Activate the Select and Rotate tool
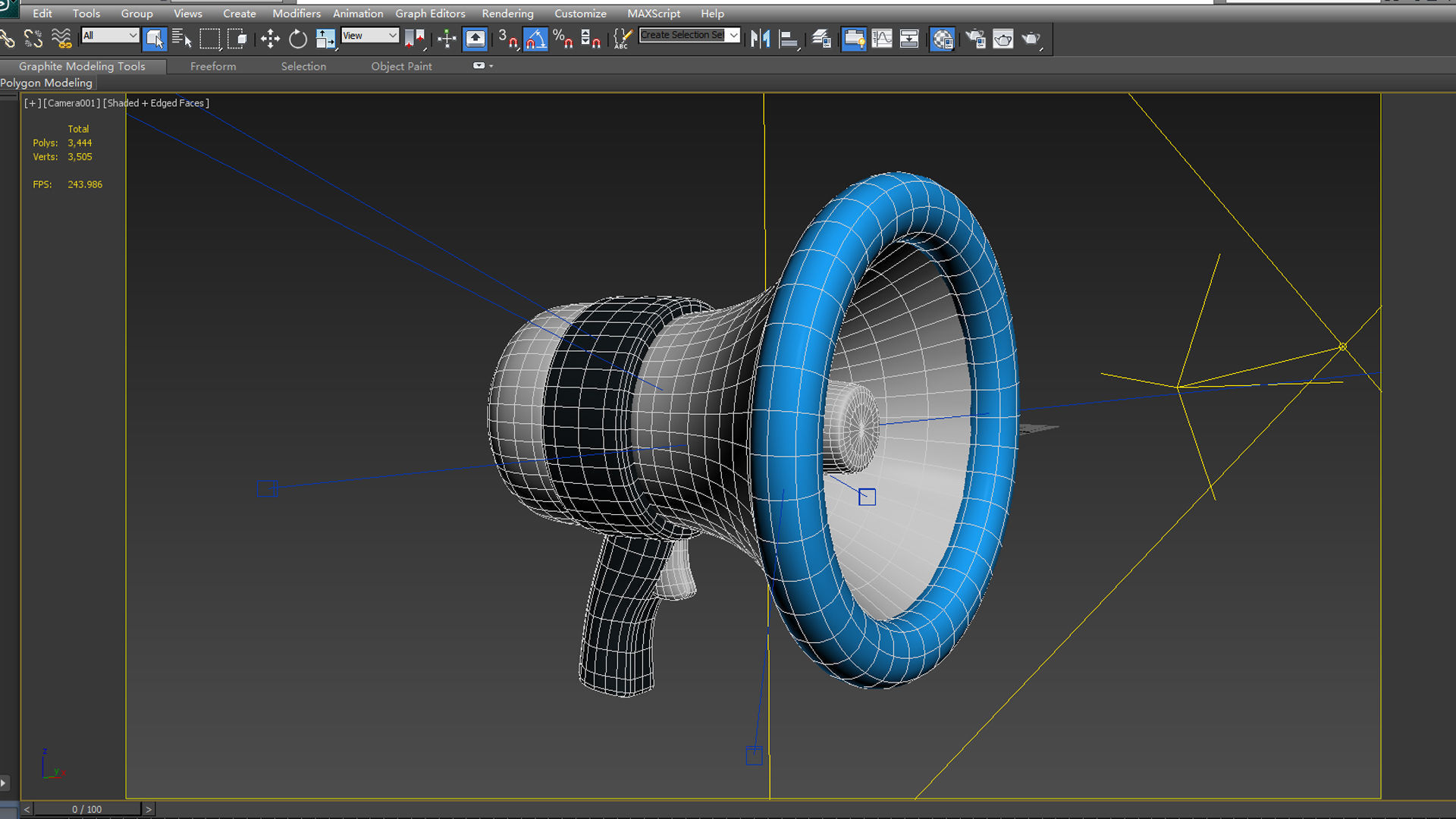 (x=298, y=39)
